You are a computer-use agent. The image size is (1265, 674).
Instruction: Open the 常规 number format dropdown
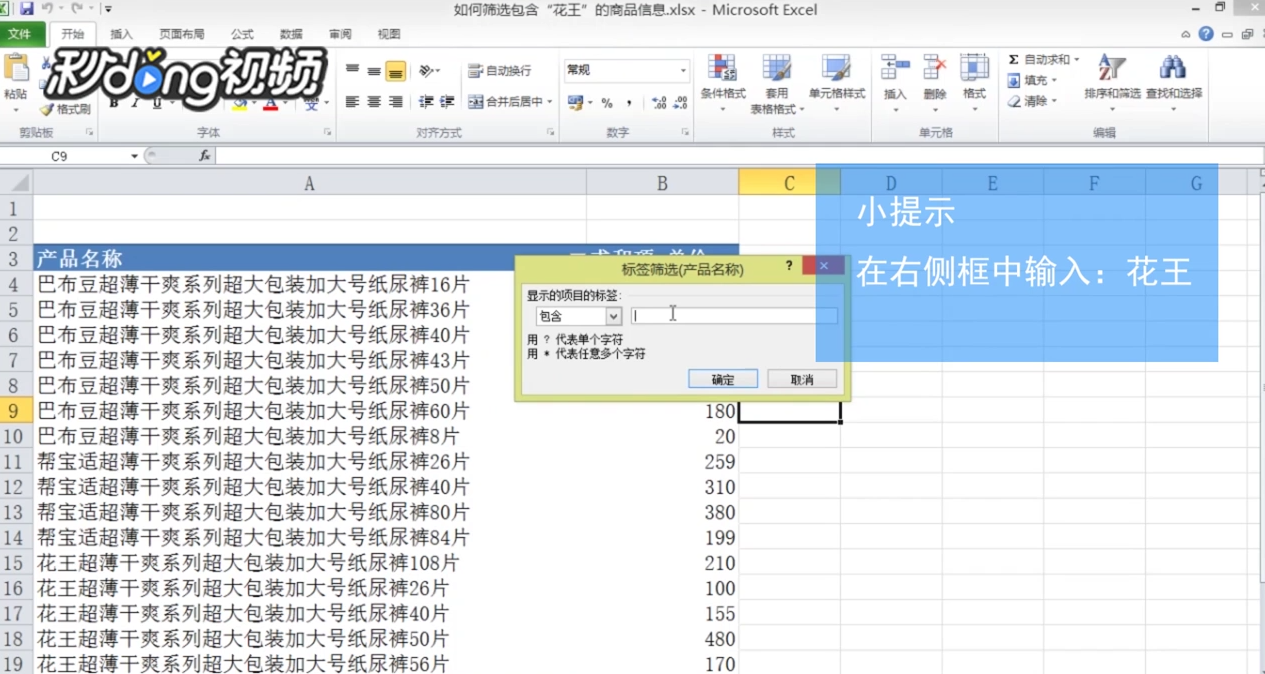tap(684, 70)
